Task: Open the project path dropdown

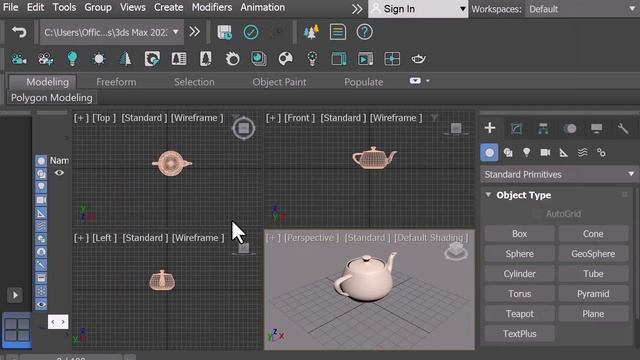Action: pyautogui.click(x=111, y=32)
